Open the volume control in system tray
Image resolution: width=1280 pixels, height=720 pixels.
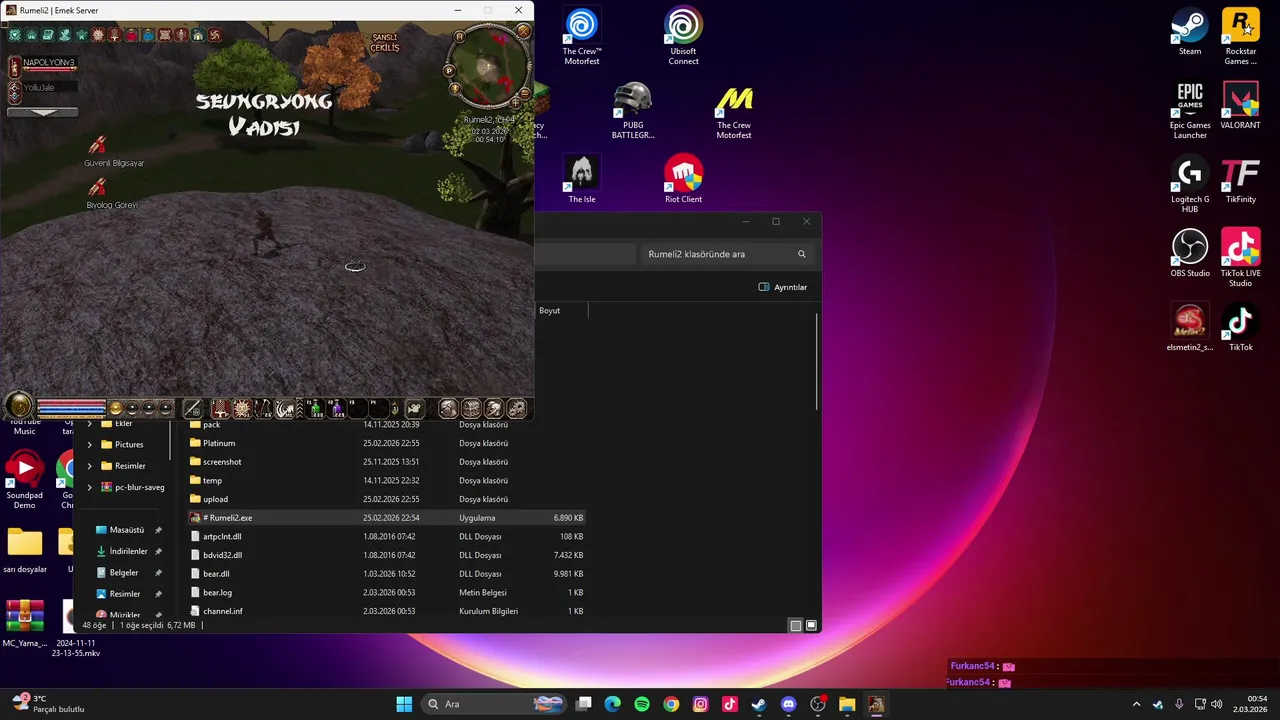point(1216,704)
